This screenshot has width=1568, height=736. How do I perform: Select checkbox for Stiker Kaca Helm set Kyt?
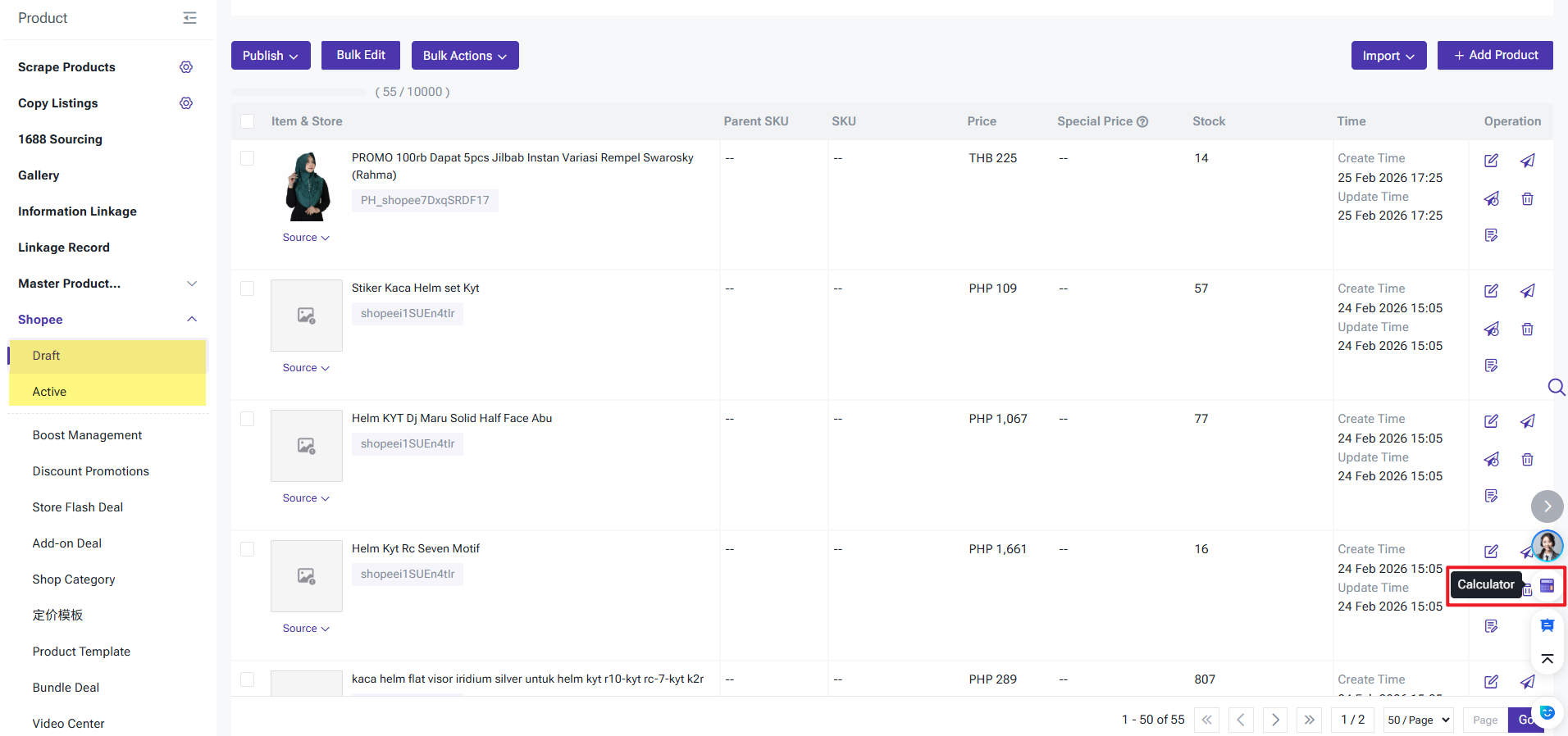tap(247, 288)
